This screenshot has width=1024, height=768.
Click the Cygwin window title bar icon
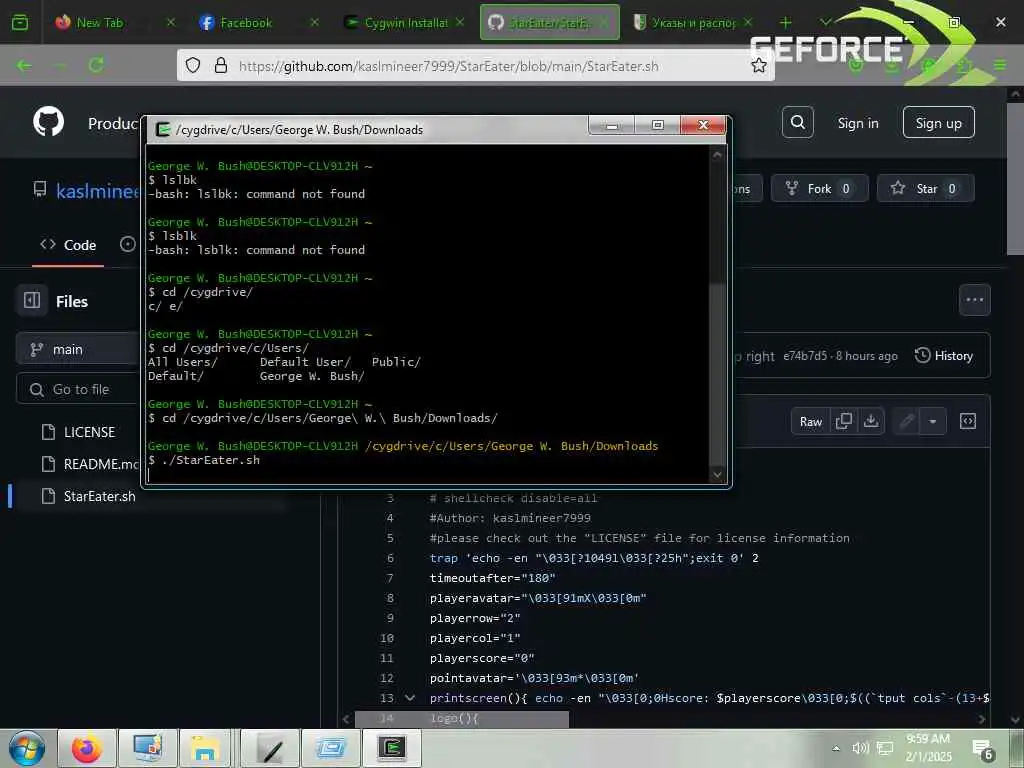click(163, 129)
